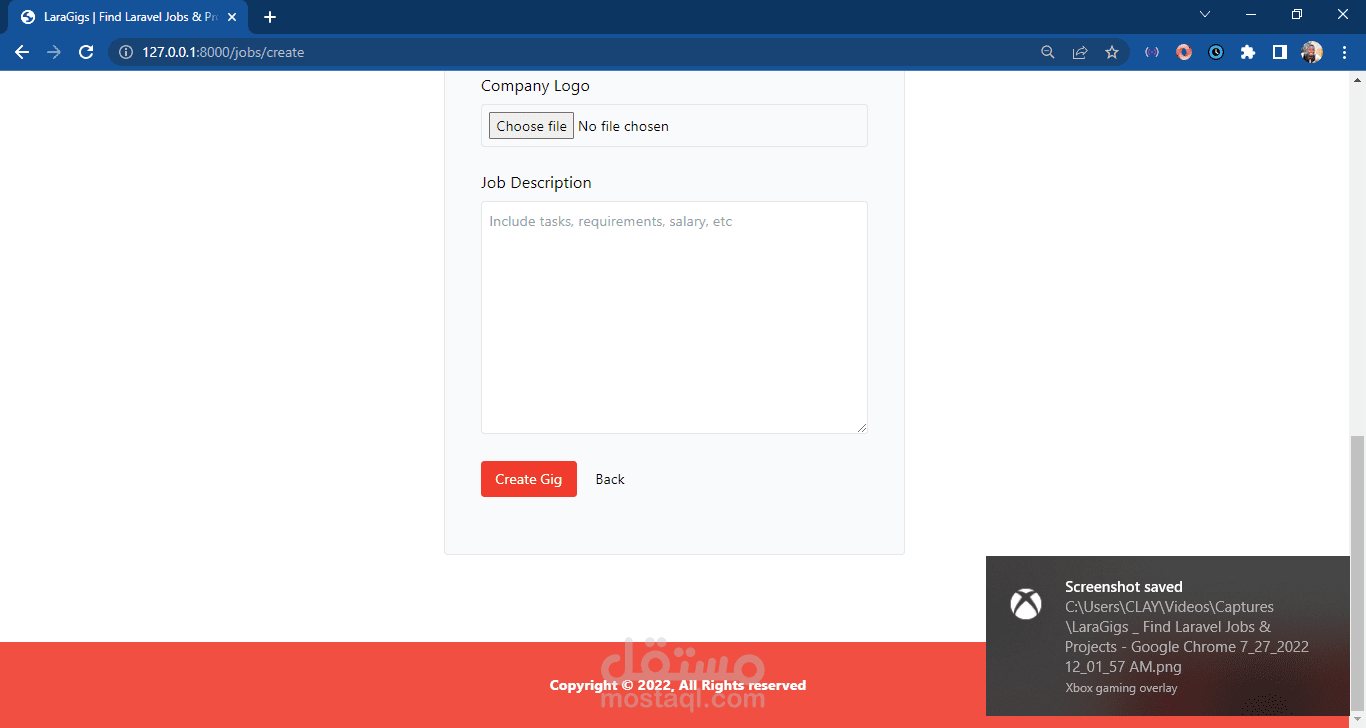Open the Screenshot saved notification
This screenshot has height=728, width=1366.
(x=1168, y=636)
